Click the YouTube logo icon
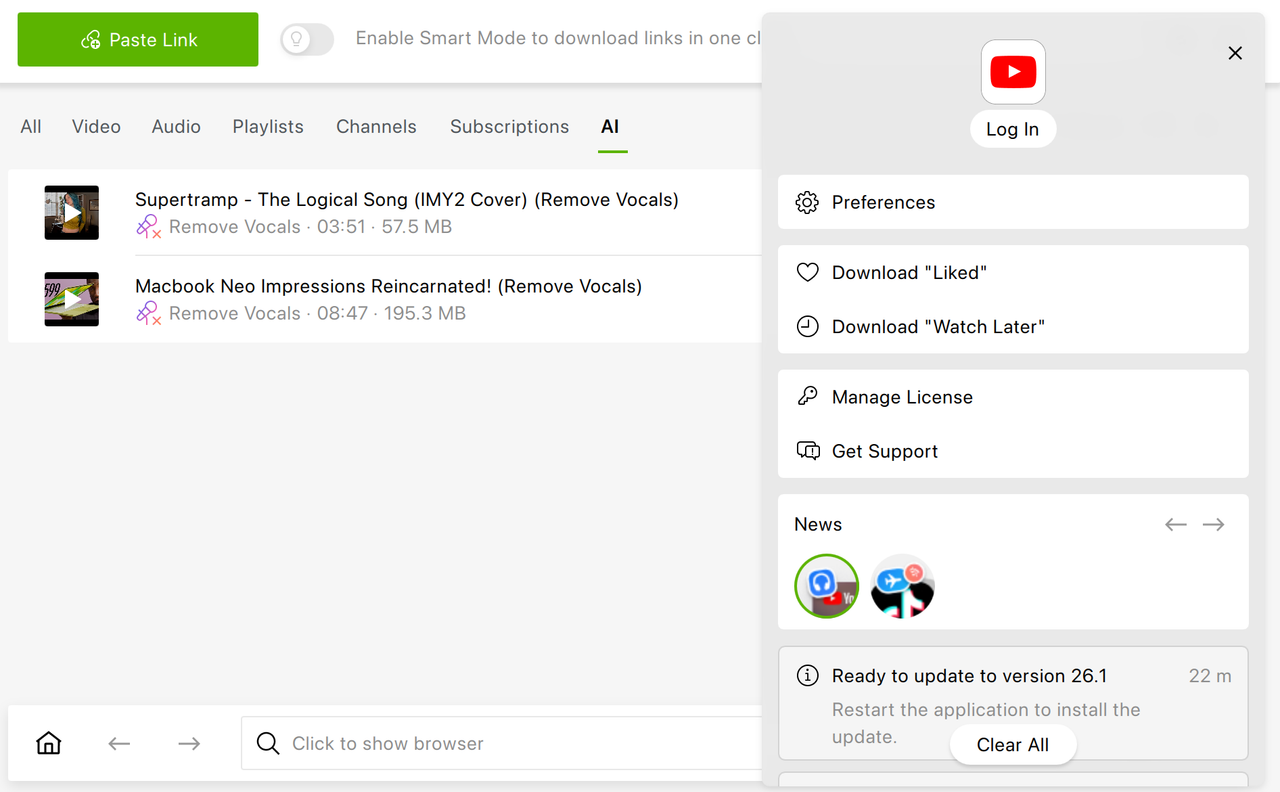This screenshot has width=1280, height=792. point(1013,72)
